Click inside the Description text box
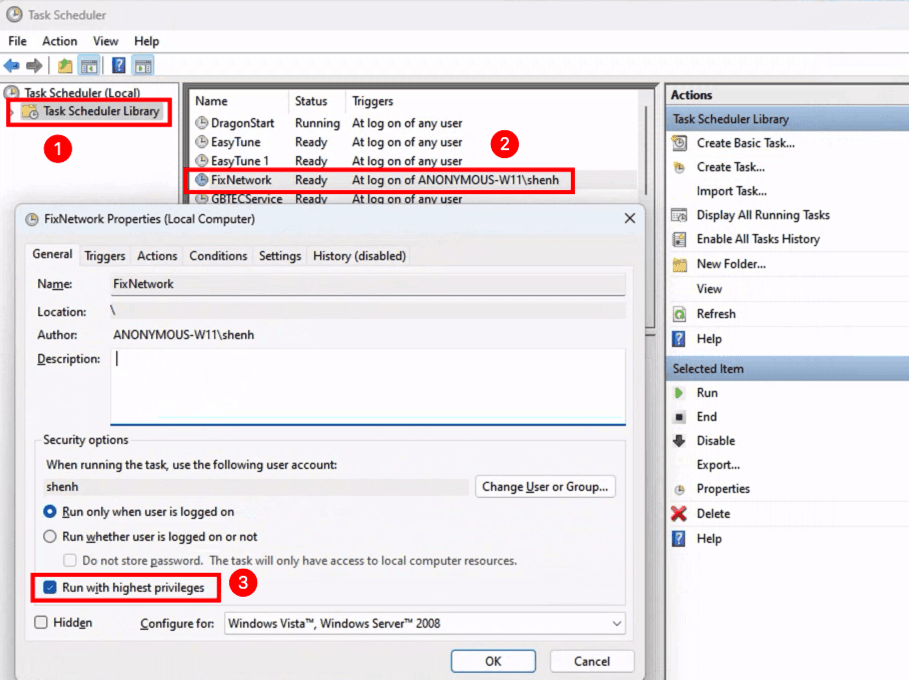Image resolution: width=909 pixels, height=680 pixels. coord(368,386)
